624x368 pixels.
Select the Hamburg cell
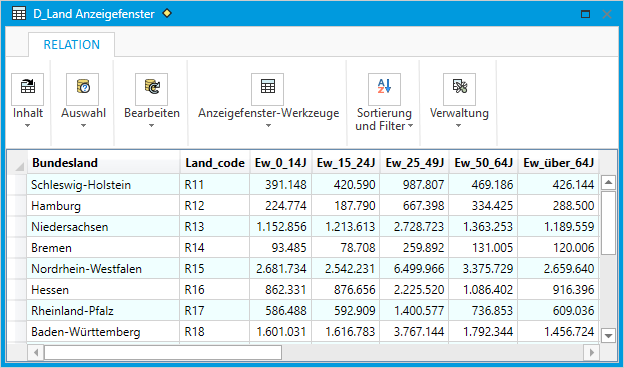click(103, 206)
